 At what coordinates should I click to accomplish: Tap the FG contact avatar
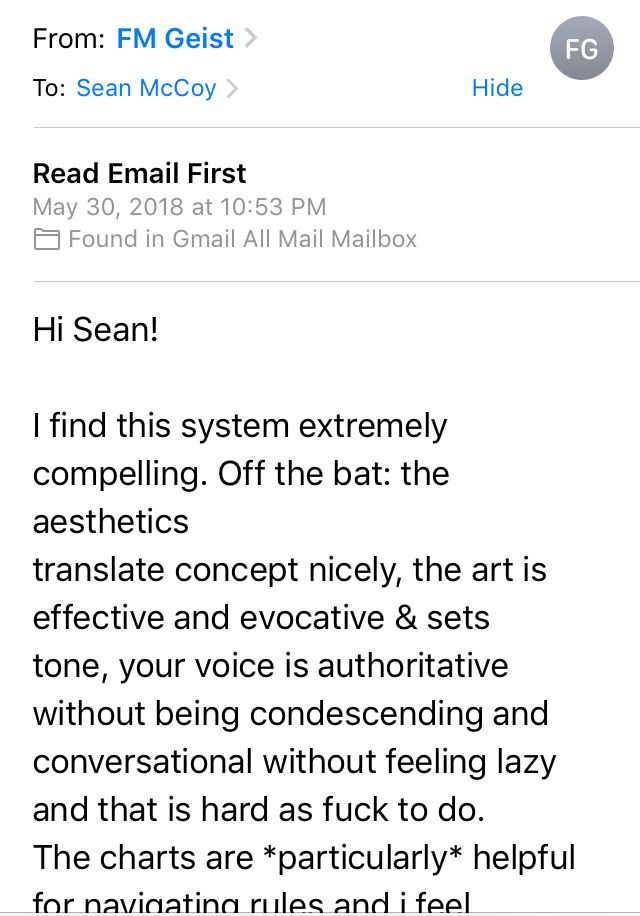582,48
